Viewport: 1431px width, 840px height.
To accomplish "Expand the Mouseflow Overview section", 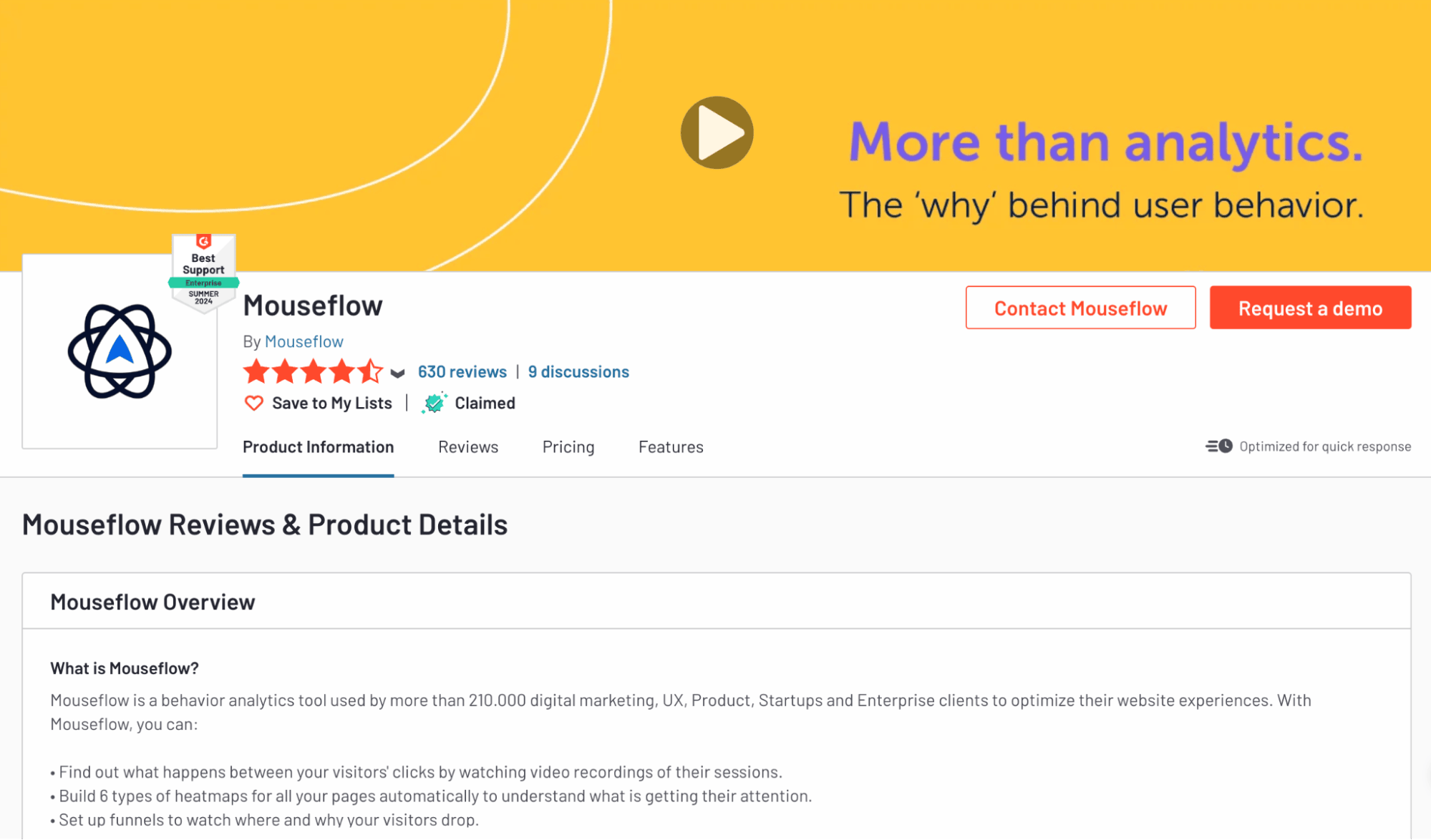I will (x=152, y=602).
